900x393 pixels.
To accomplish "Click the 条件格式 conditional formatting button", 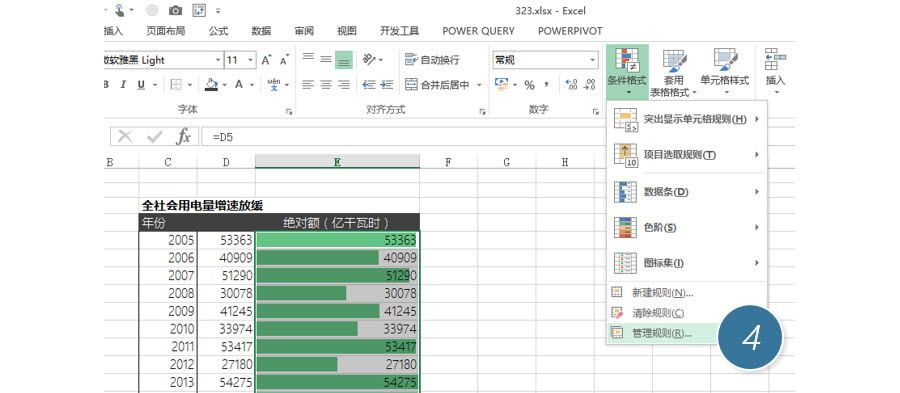I will pos(627,72).
